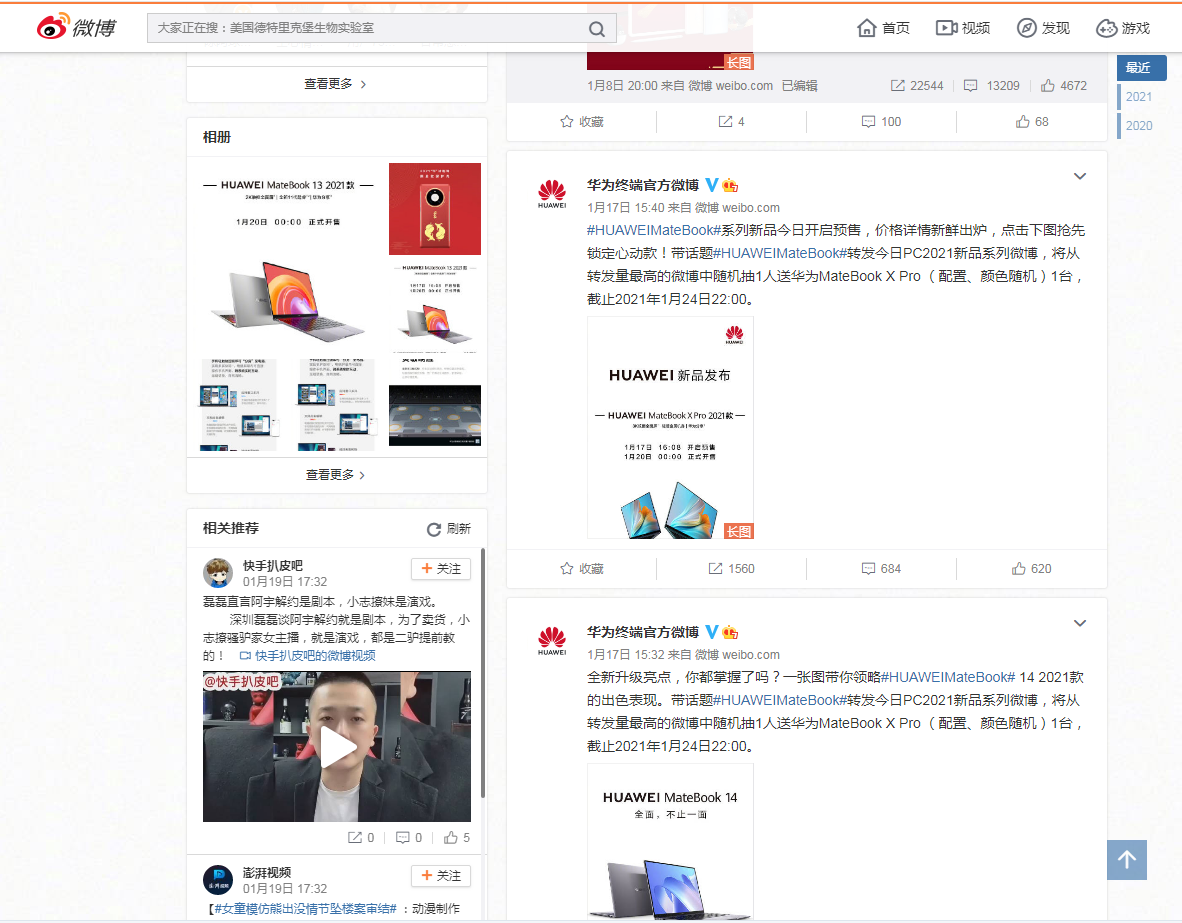Play the 快手扒皮吧 video thumbnail
This screenshot has width=1182, height=923.
(x=337, y=746)
